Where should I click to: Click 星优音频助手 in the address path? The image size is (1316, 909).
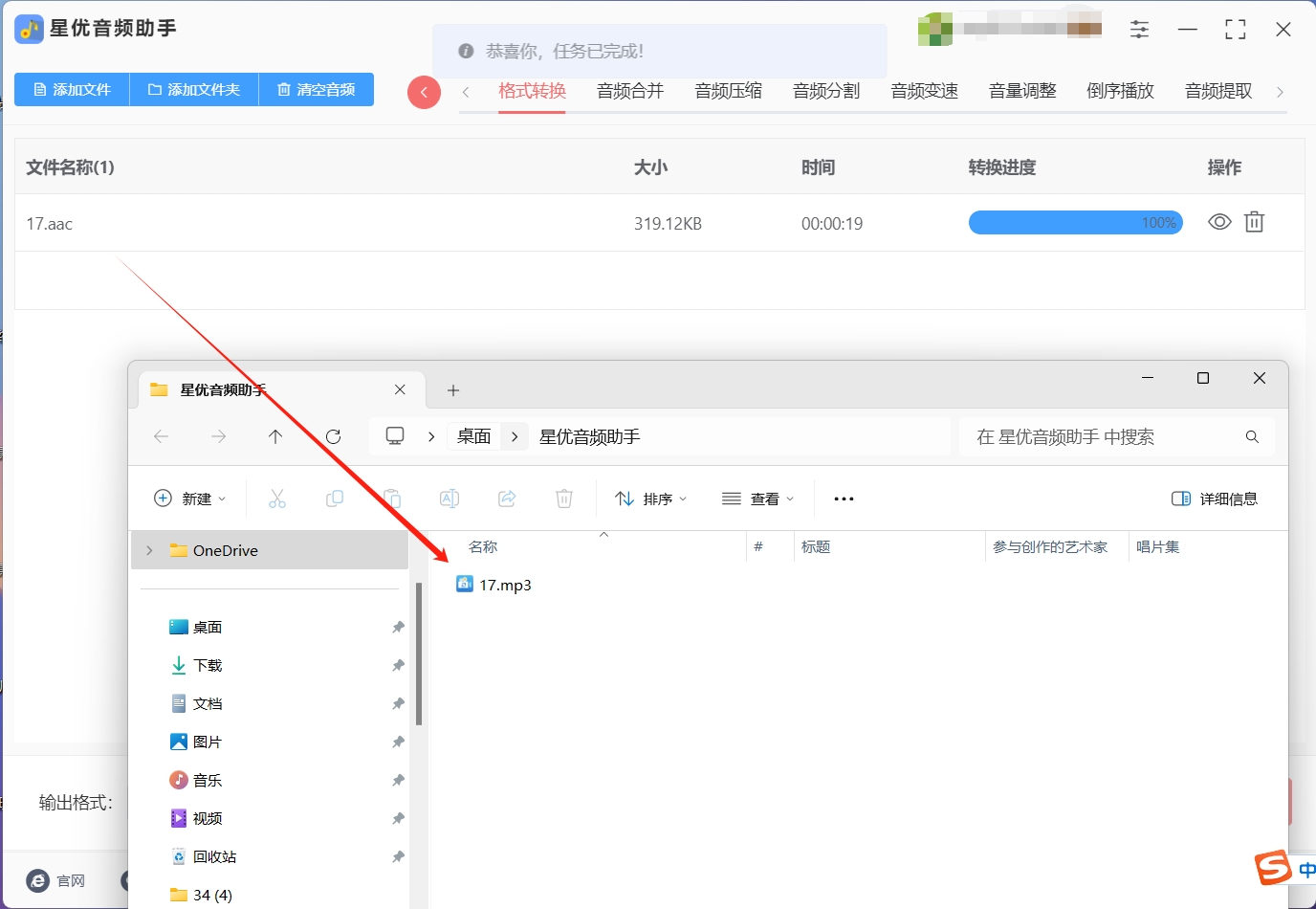pyautogui.click(x=589, y=436)
